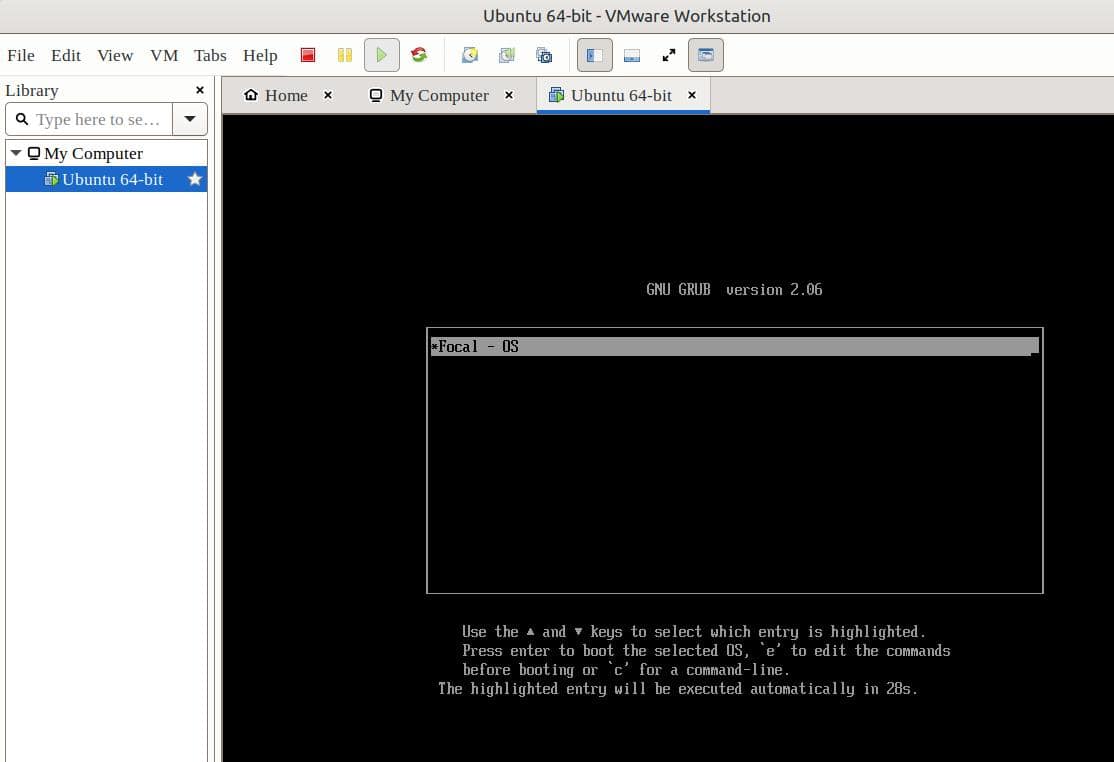Close the My Computer tab
This screenshot has height=762, width=1114.
click(x=509, y=95)
